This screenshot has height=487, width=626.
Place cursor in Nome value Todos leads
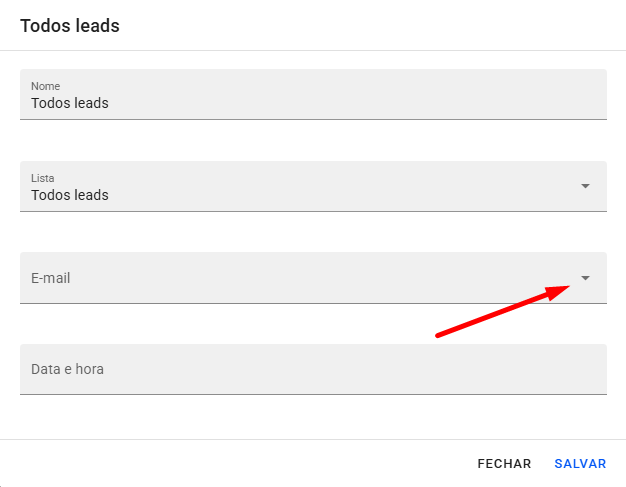coord(70,103)
